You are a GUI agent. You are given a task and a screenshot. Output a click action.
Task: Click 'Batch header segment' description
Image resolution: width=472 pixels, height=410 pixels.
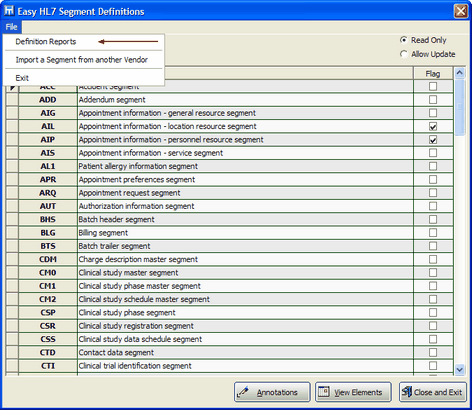click(x=116, y=220)
